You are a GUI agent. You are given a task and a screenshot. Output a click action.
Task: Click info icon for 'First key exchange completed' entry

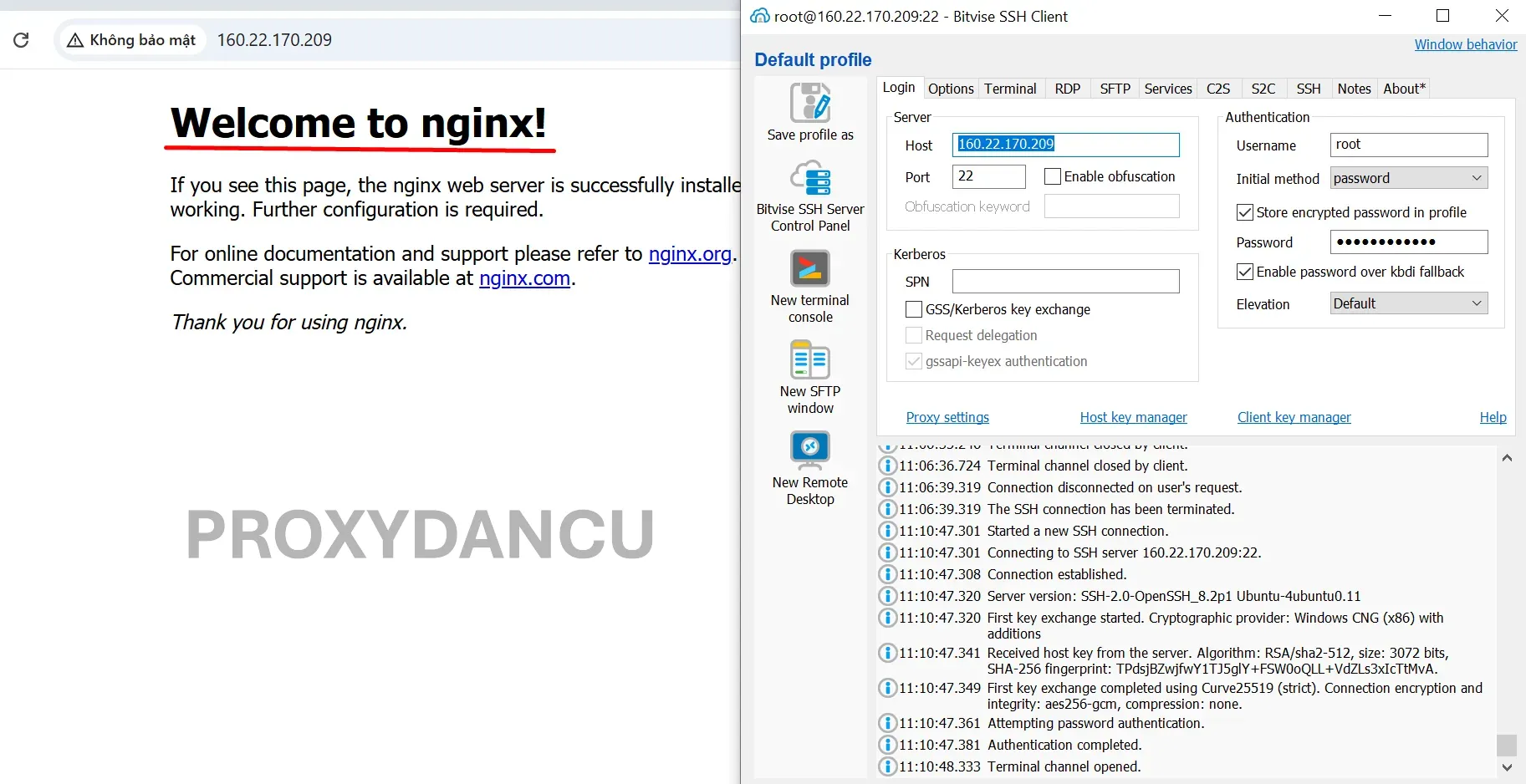point(888,688)
